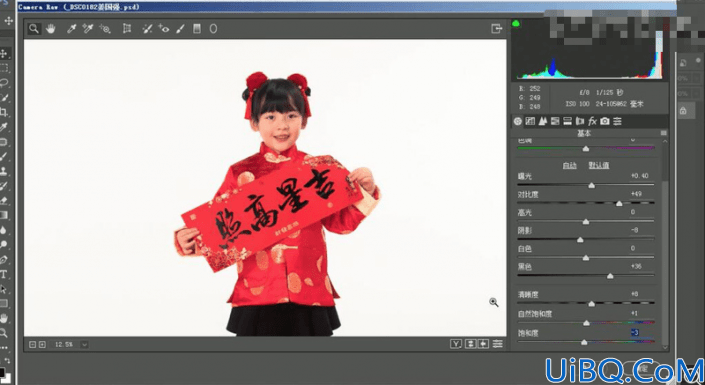Select the Lasso tool in Photoshop toolbar

[x=4, y=83]
